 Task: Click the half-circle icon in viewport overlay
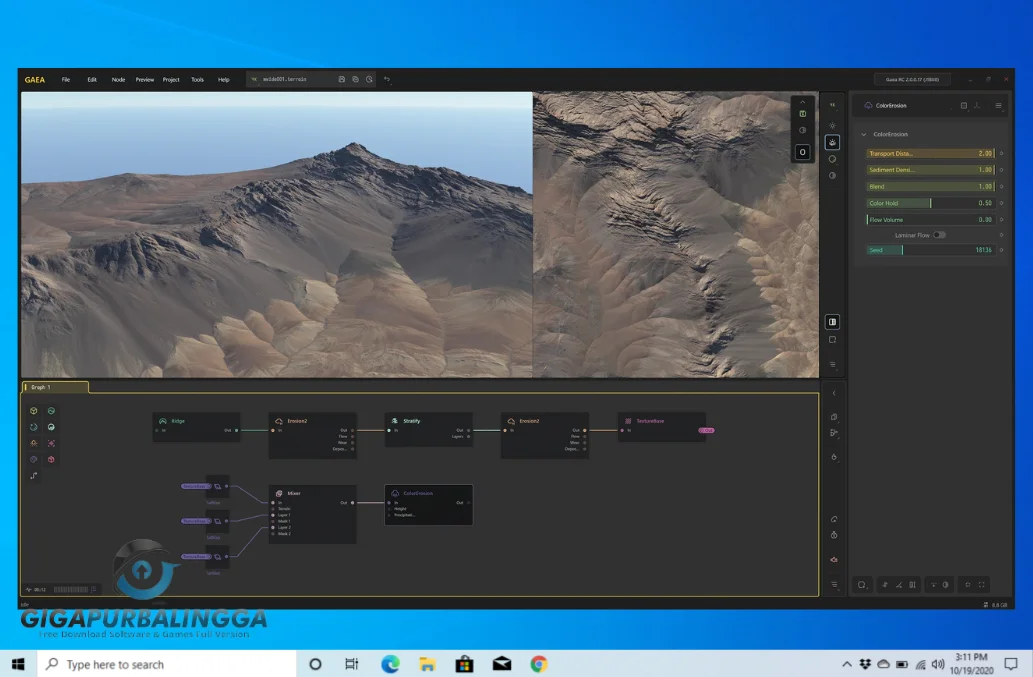(802, 130)
